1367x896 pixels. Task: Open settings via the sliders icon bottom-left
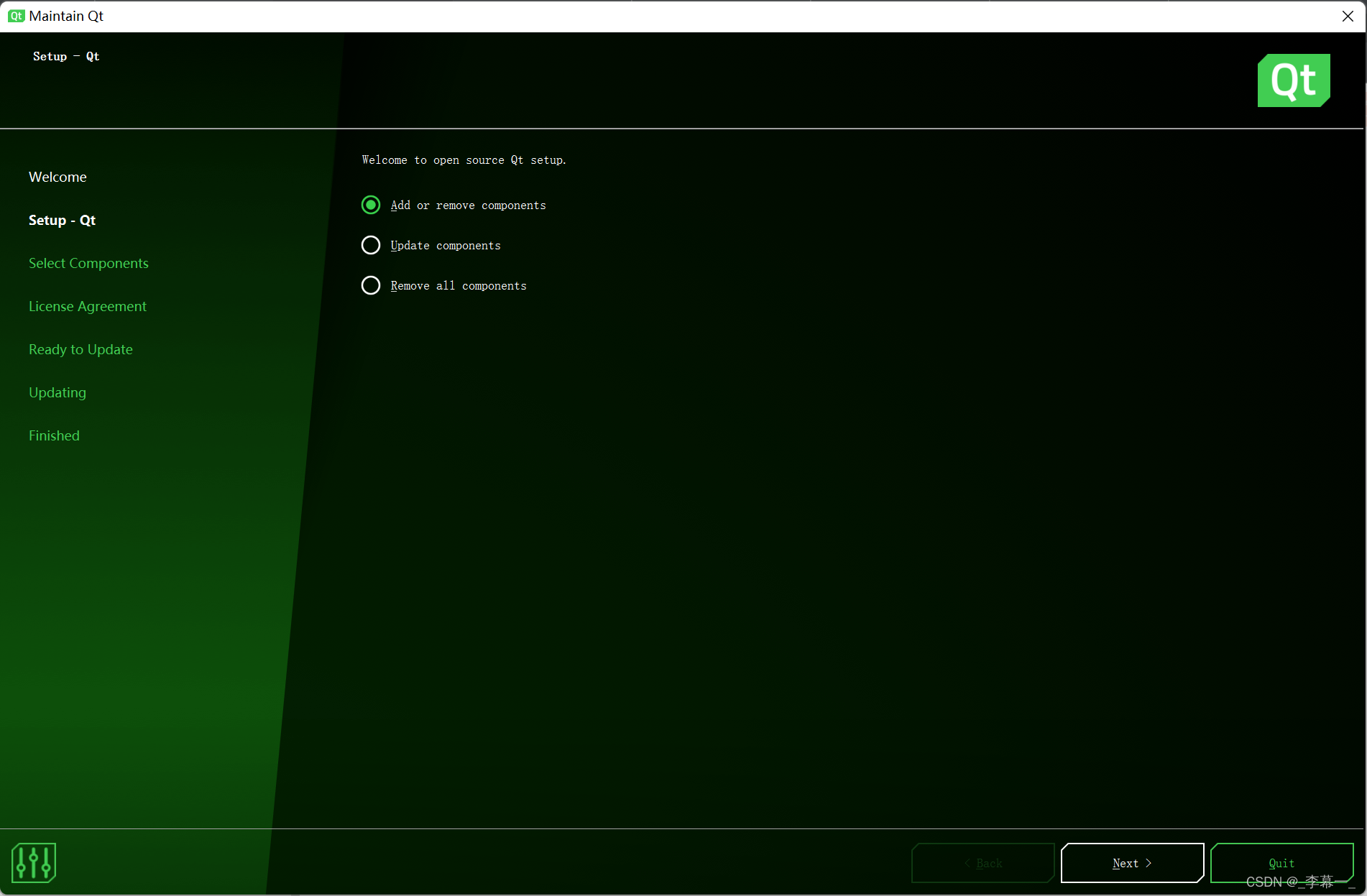tap(33, 863)
